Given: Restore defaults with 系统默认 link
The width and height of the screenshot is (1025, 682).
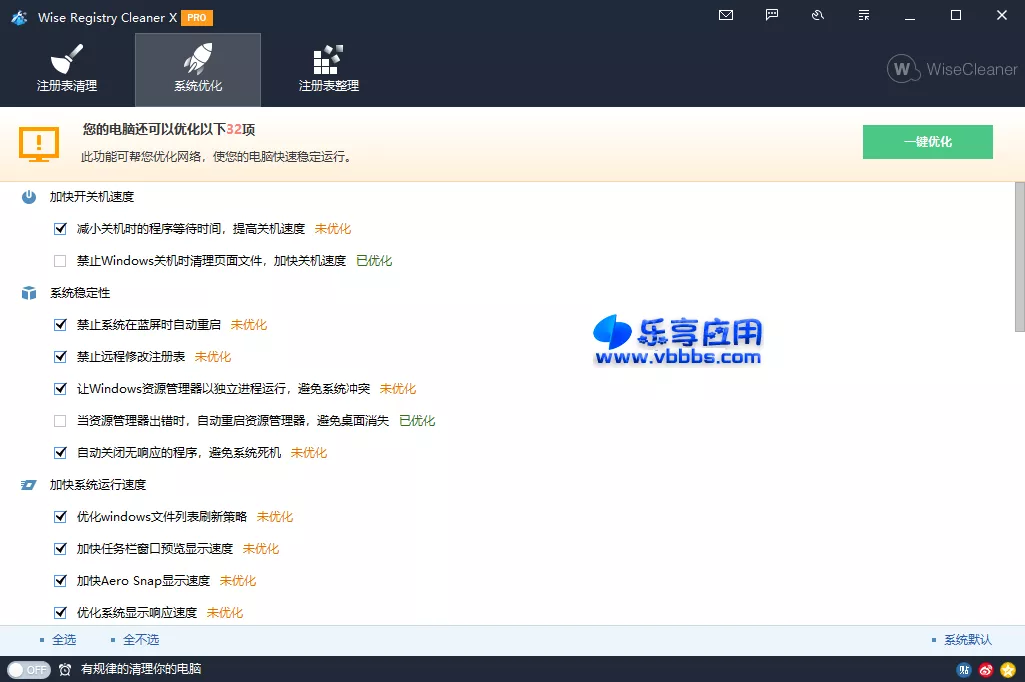Looking at the screenshot, I should click(x=966, y=639).
